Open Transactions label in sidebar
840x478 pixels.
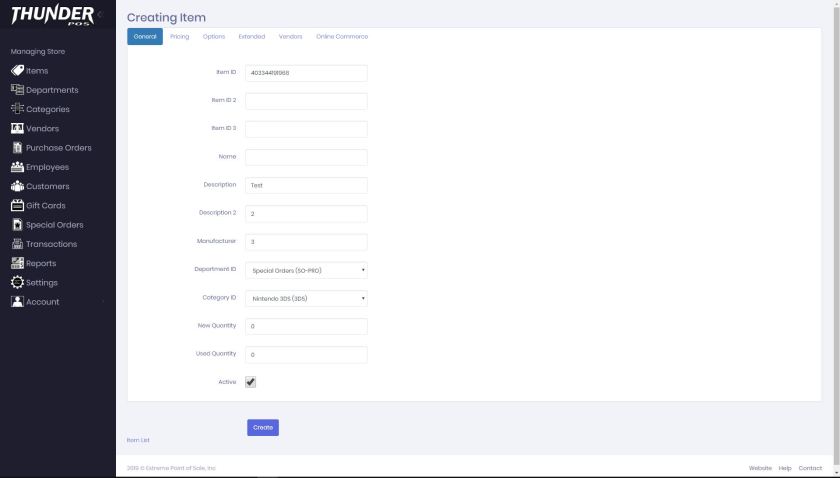(x=51, y=244)
